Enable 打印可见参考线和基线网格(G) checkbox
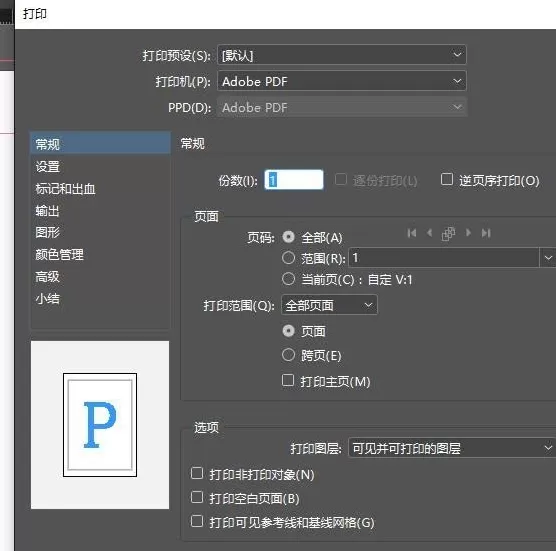 [197, 521]
